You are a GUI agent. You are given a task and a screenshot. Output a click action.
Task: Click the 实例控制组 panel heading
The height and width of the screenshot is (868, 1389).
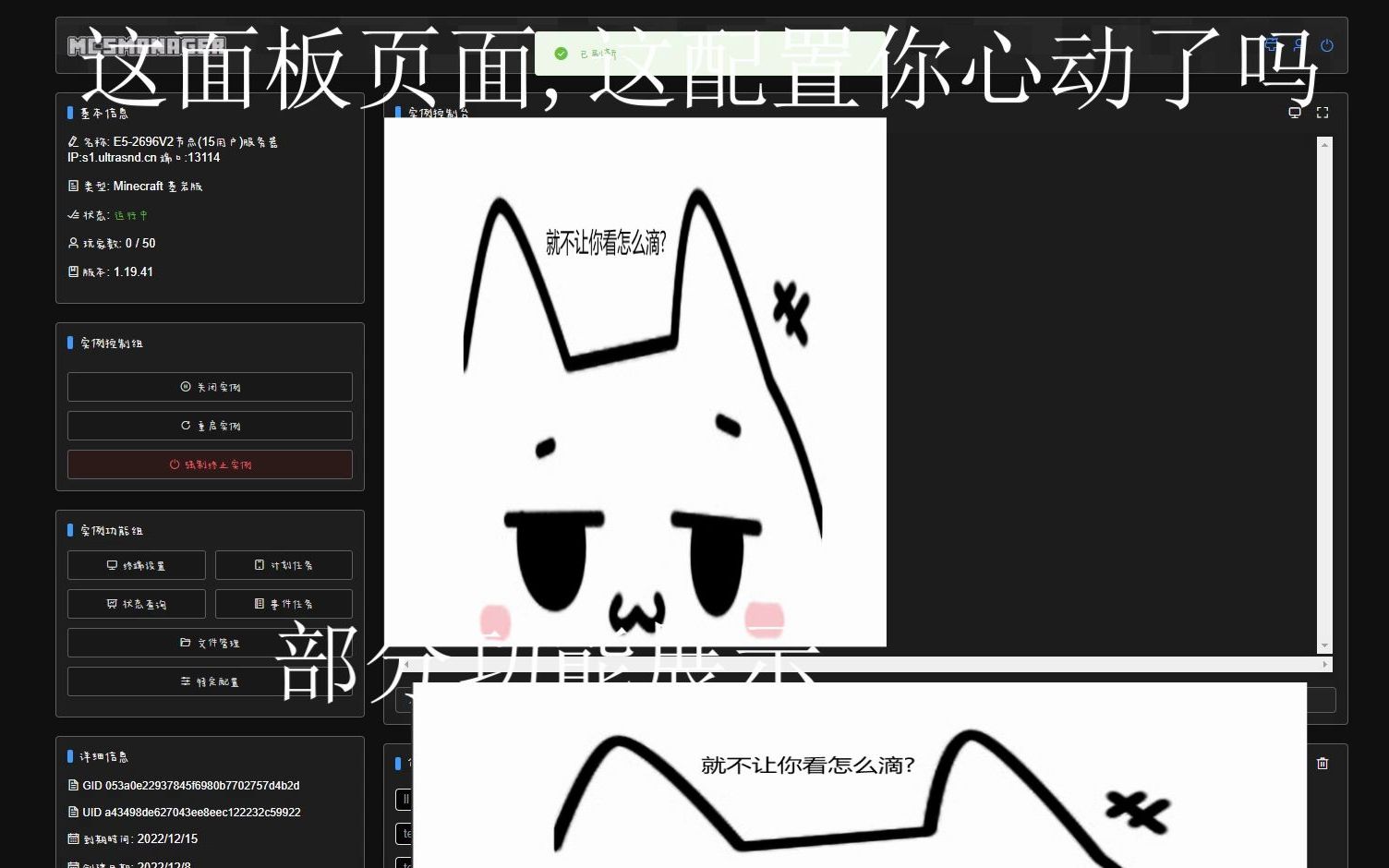[x=112, y=344]
